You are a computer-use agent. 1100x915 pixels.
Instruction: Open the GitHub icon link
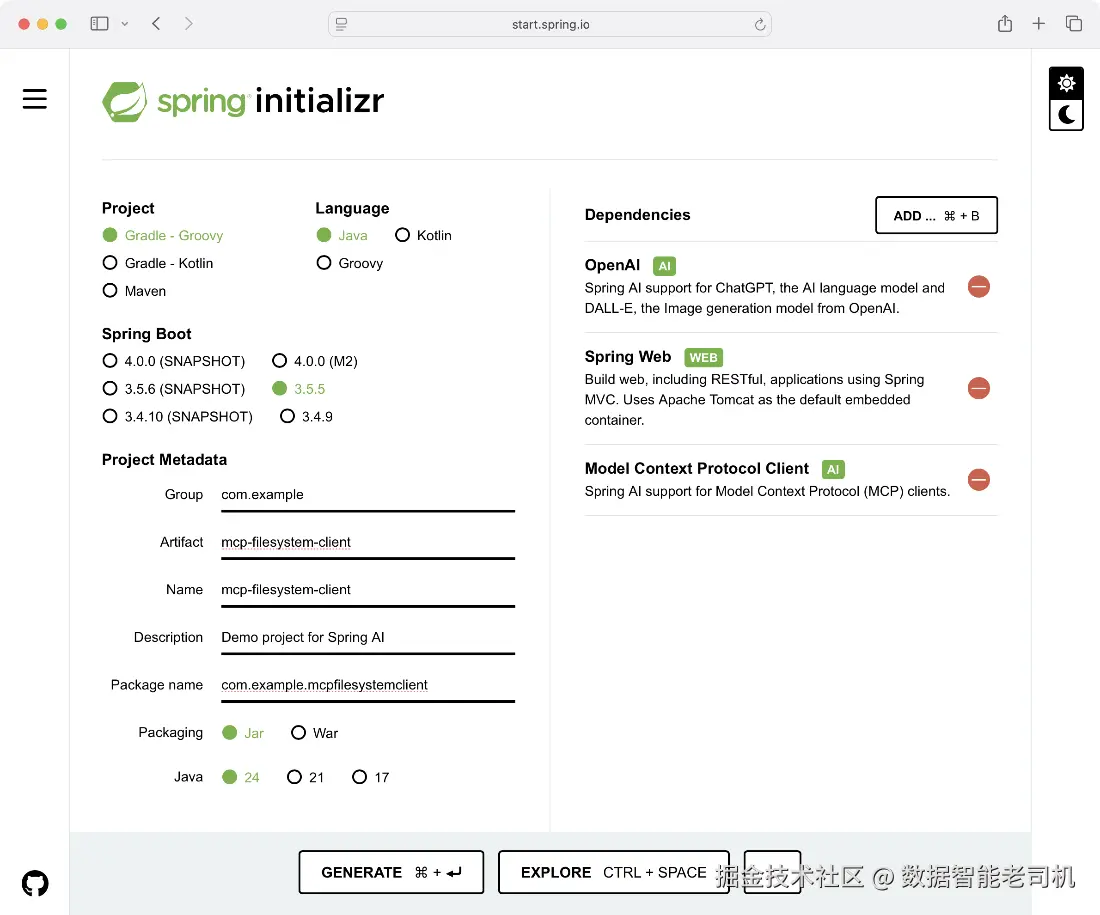pos(35,883)
